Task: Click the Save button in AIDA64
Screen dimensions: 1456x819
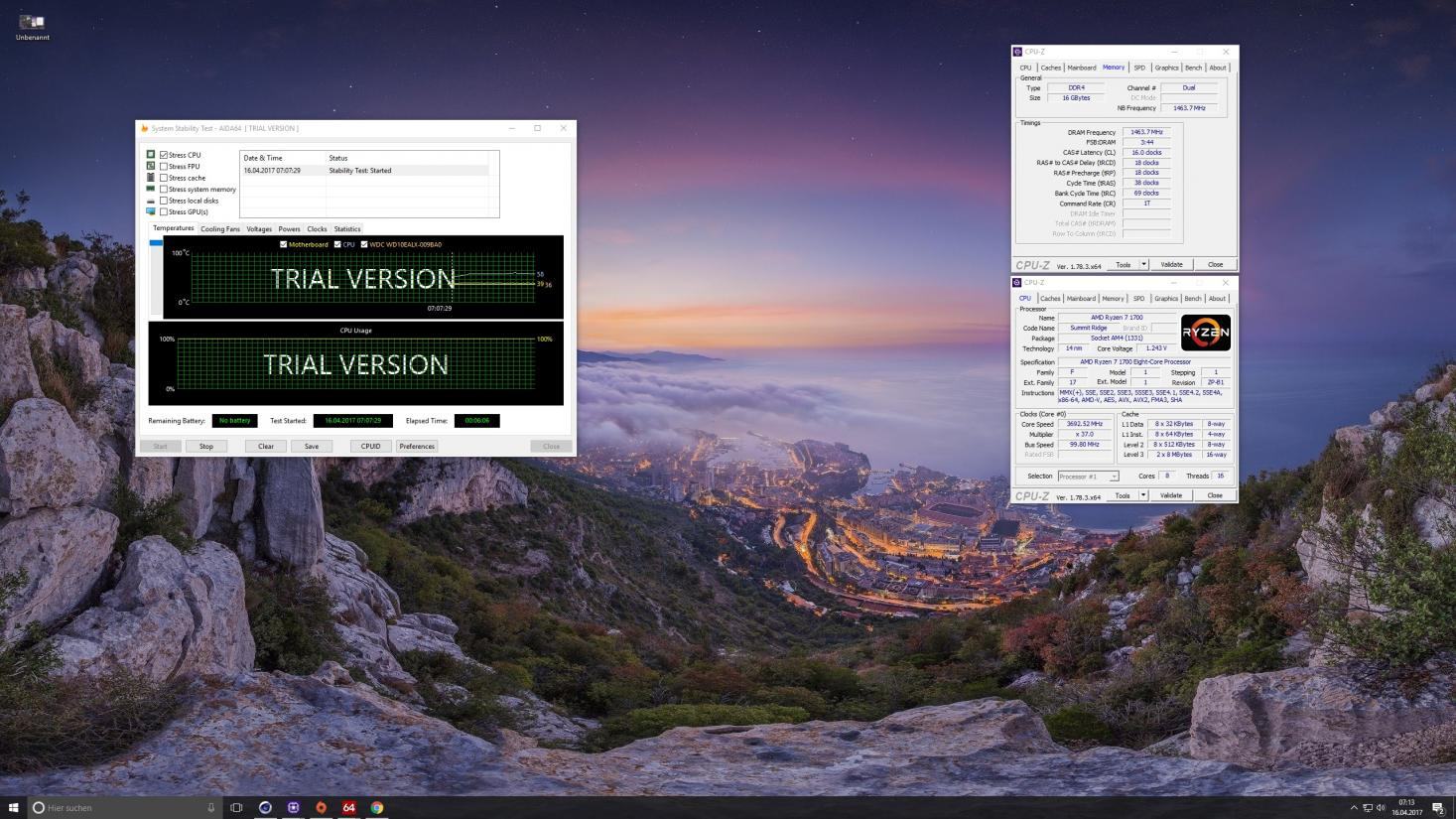Action: [312, 446]
